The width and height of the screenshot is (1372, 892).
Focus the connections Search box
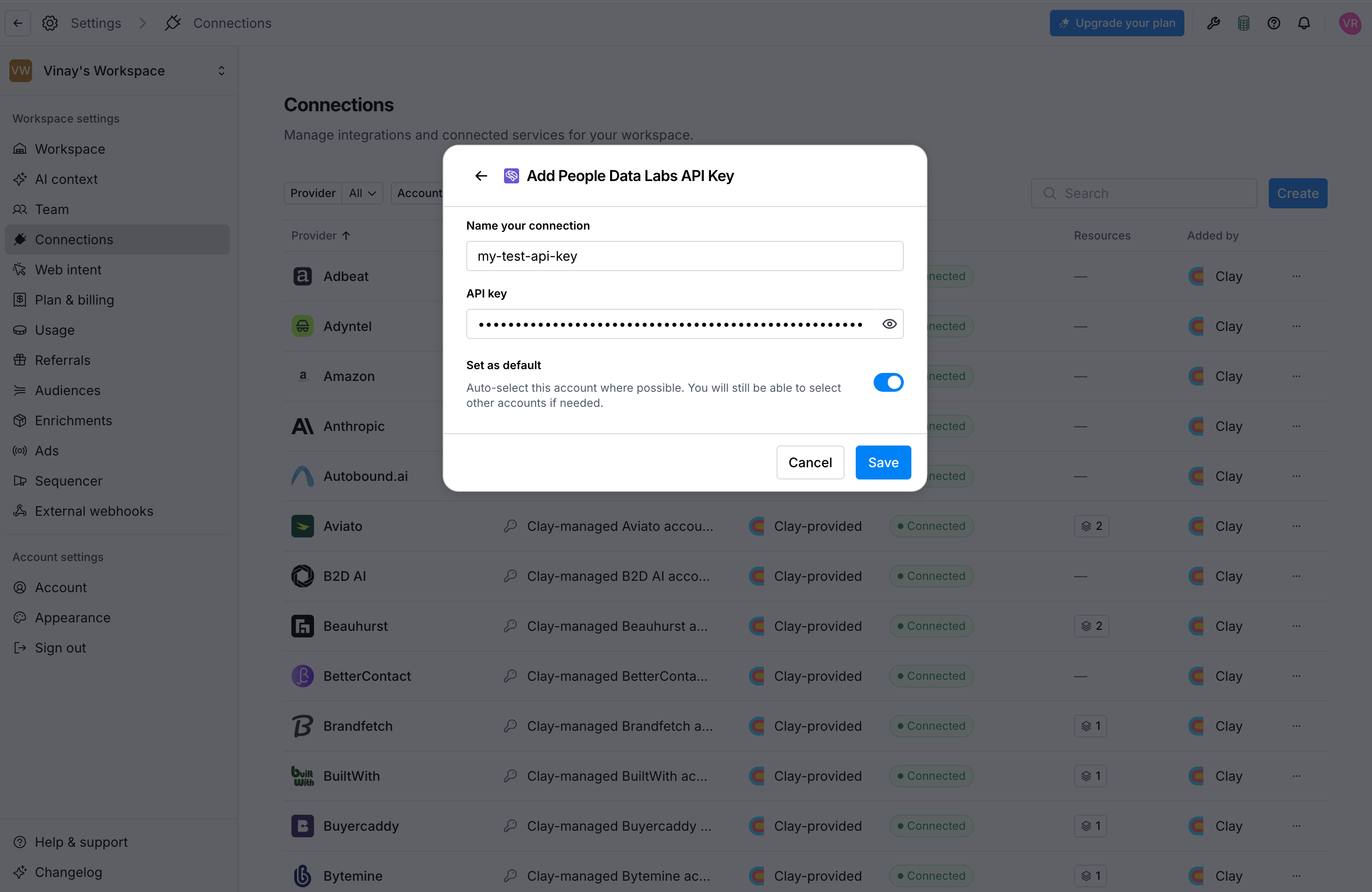[1144, 194]
